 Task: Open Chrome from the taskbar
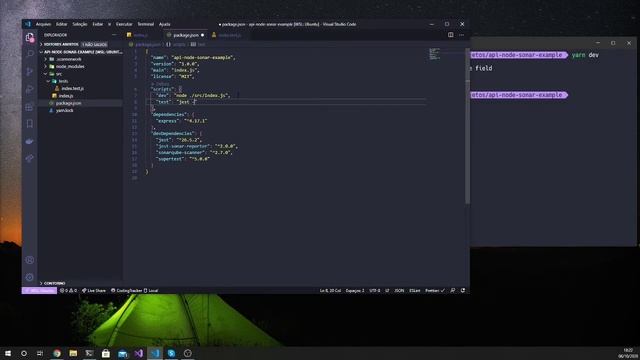click(x=57, y=353)
